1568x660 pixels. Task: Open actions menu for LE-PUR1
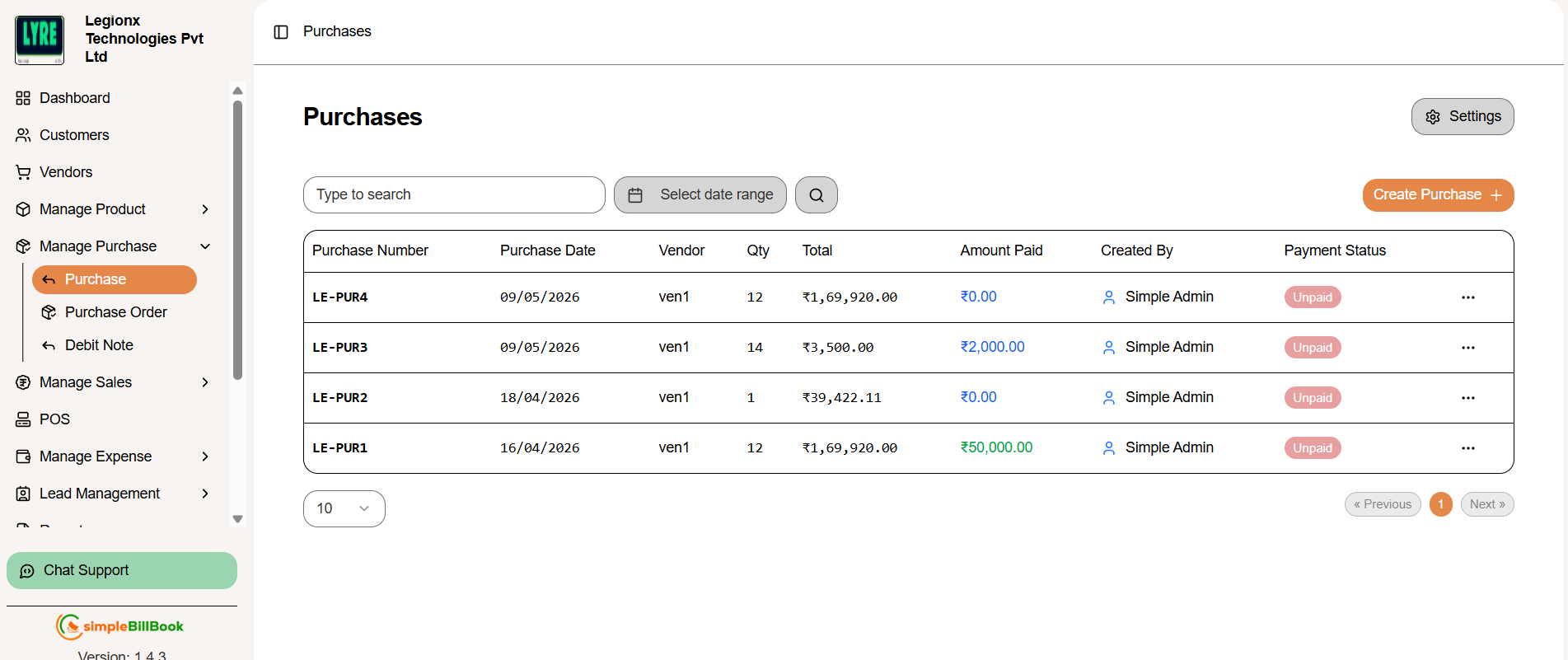(x=1468, y=448)
